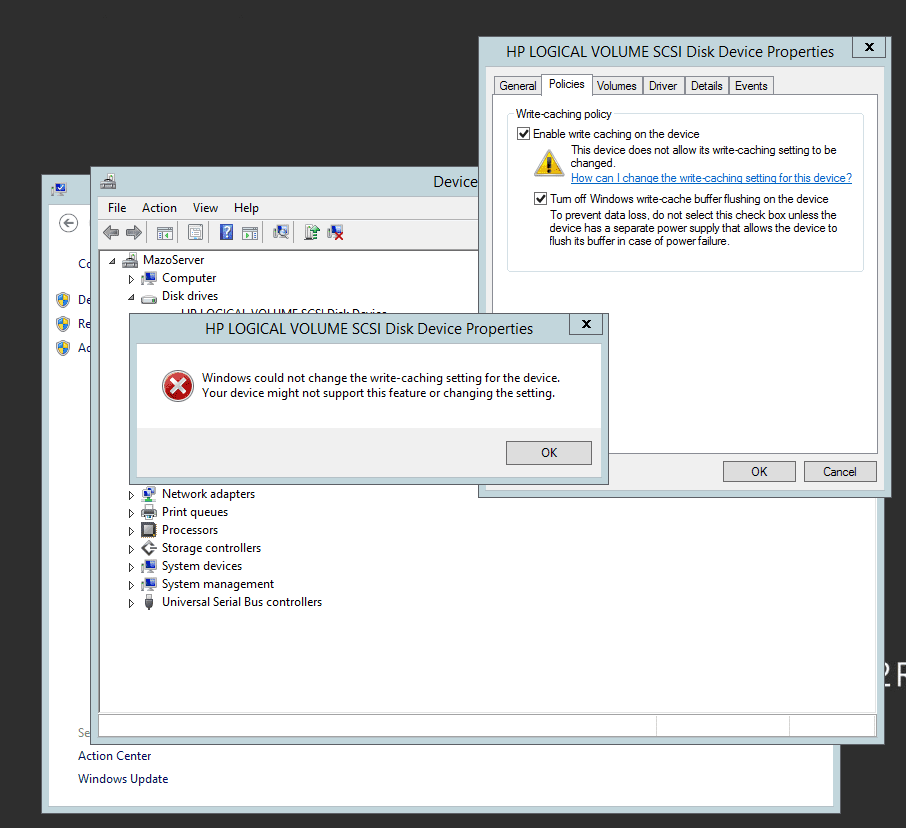The image size is (906, 828).
Task: Expand the System devices node
Action: [x=131, y=567]
